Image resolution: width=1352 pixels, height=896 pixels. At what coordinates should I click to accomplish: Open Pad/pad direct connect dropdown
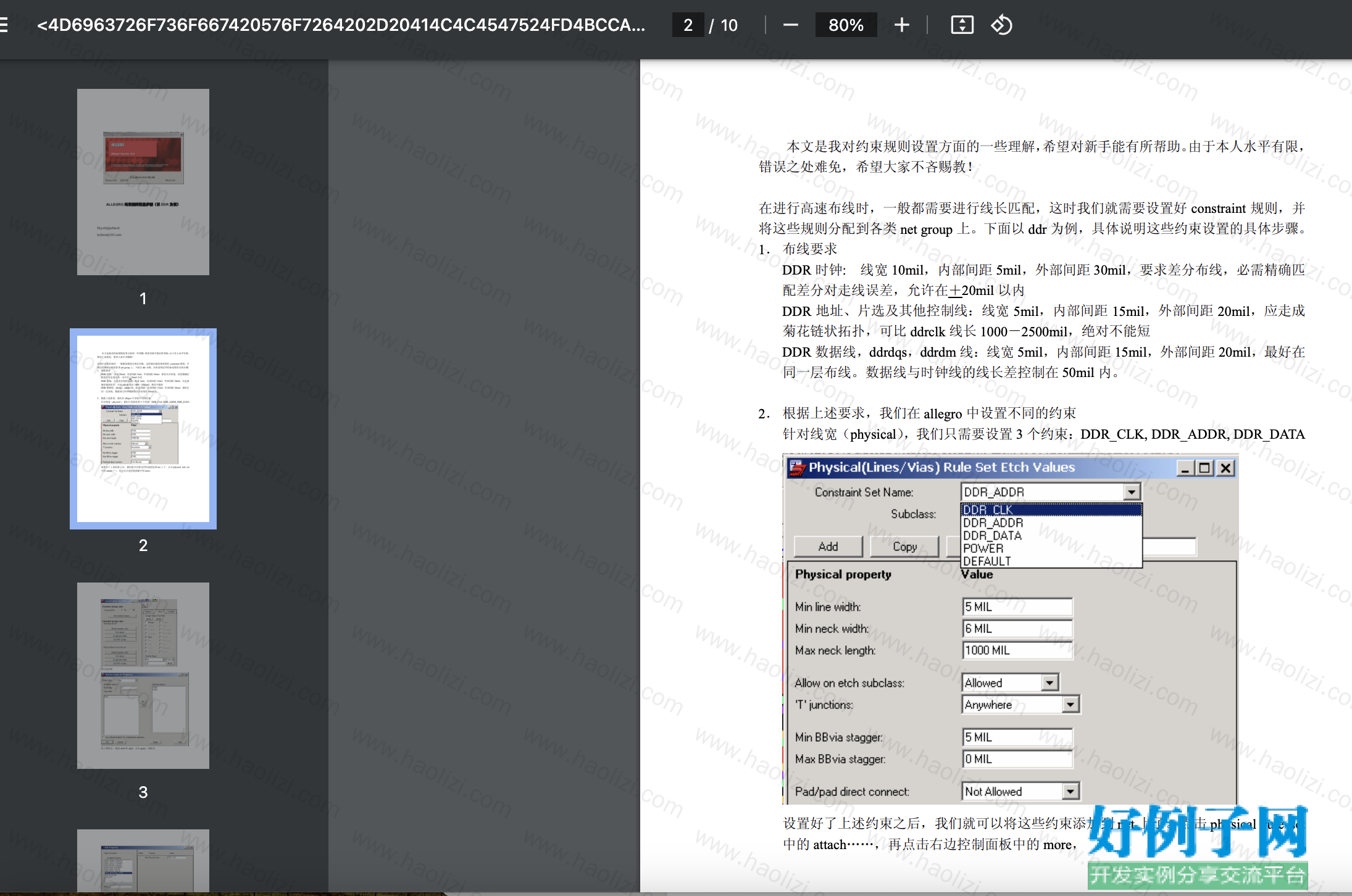tap(1070, 791)
